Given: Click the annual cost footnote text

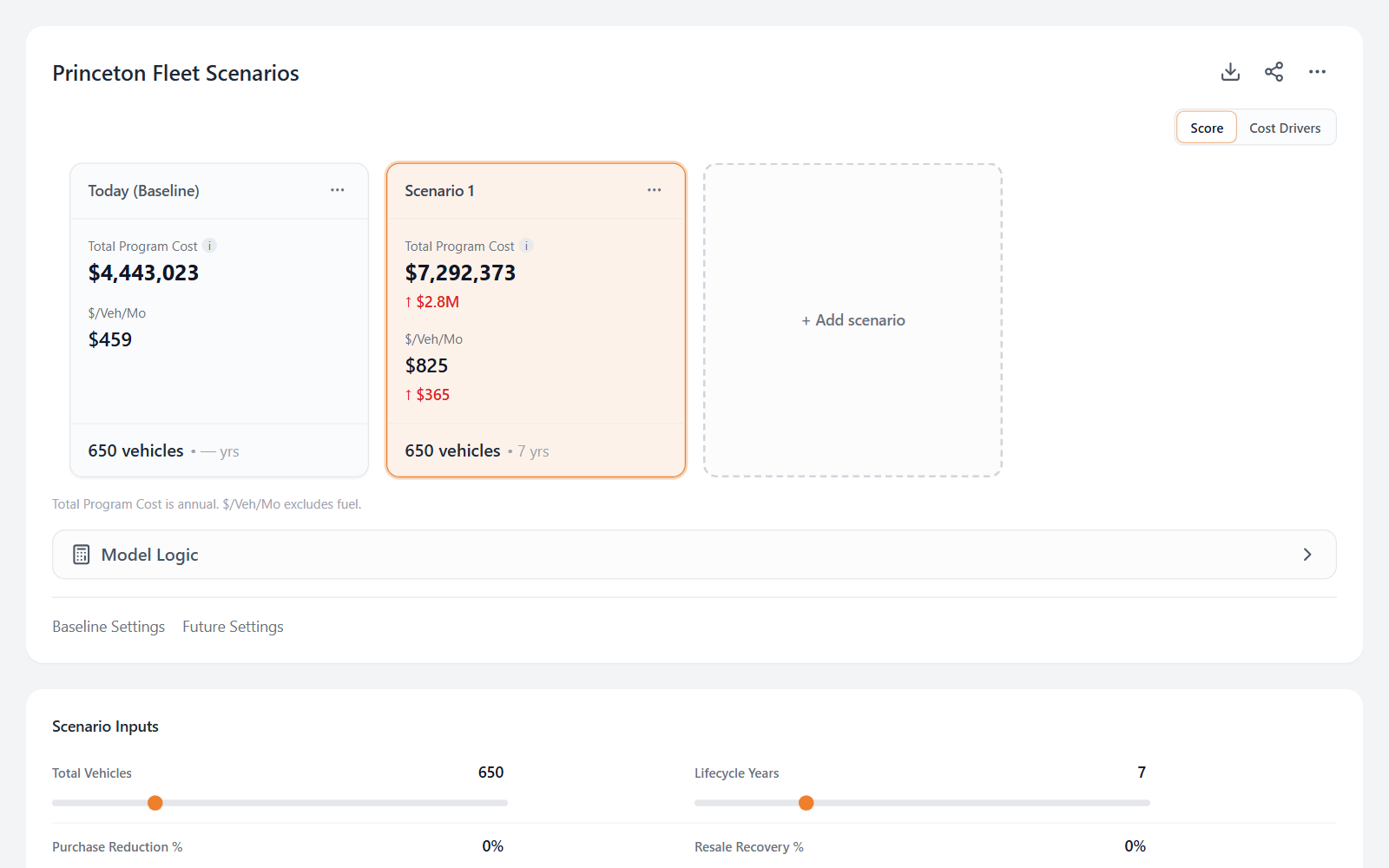Looking at the screenshot, I should 207,504.
